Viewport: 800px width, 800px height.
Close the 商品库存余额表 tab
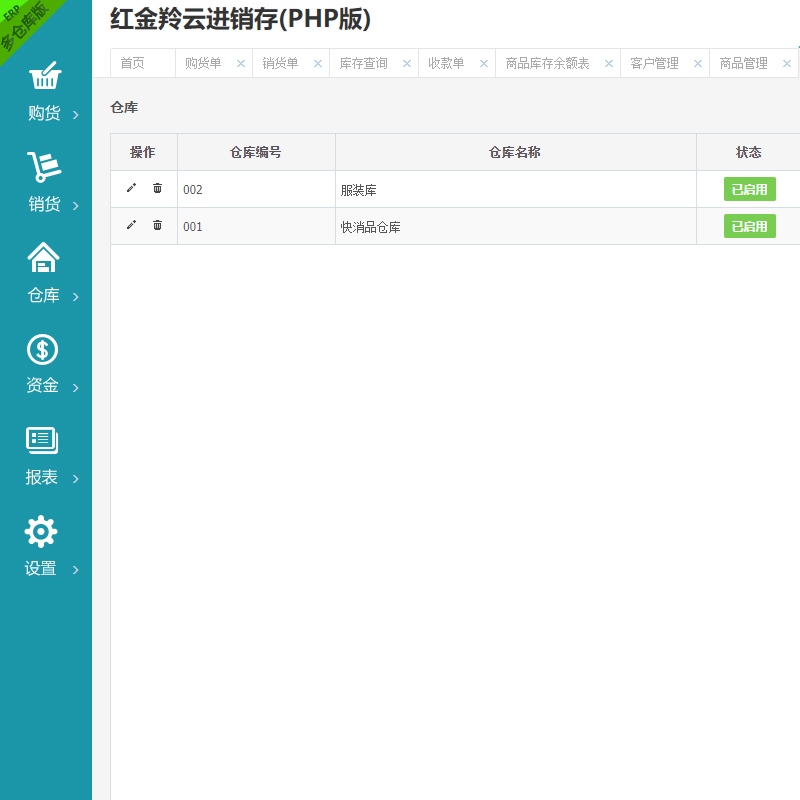coord(608,63)
